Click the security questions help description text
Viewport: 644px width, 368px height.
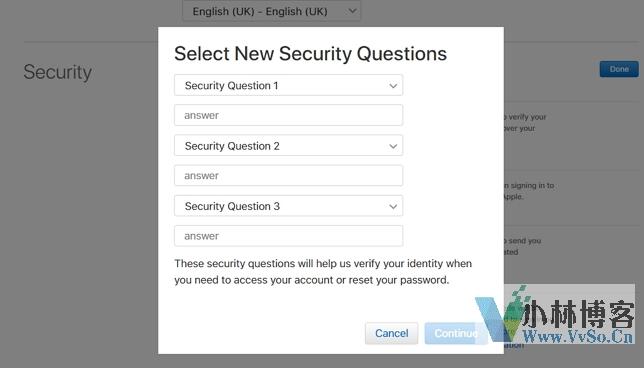pyautogui.click(x=323, y=271)
